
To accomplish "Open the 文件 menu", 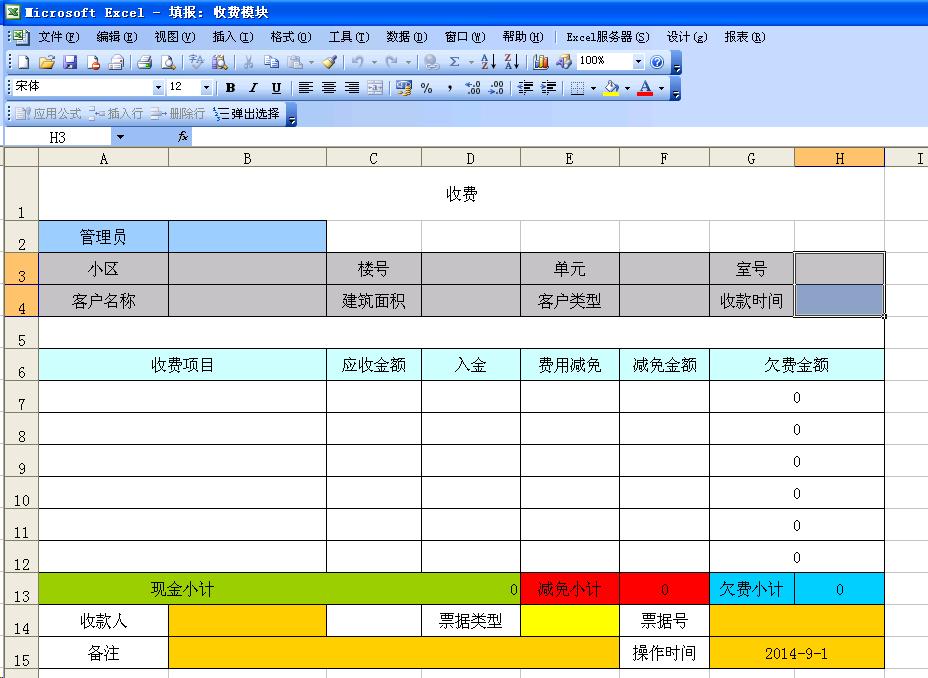I will [x=59, y=37].
